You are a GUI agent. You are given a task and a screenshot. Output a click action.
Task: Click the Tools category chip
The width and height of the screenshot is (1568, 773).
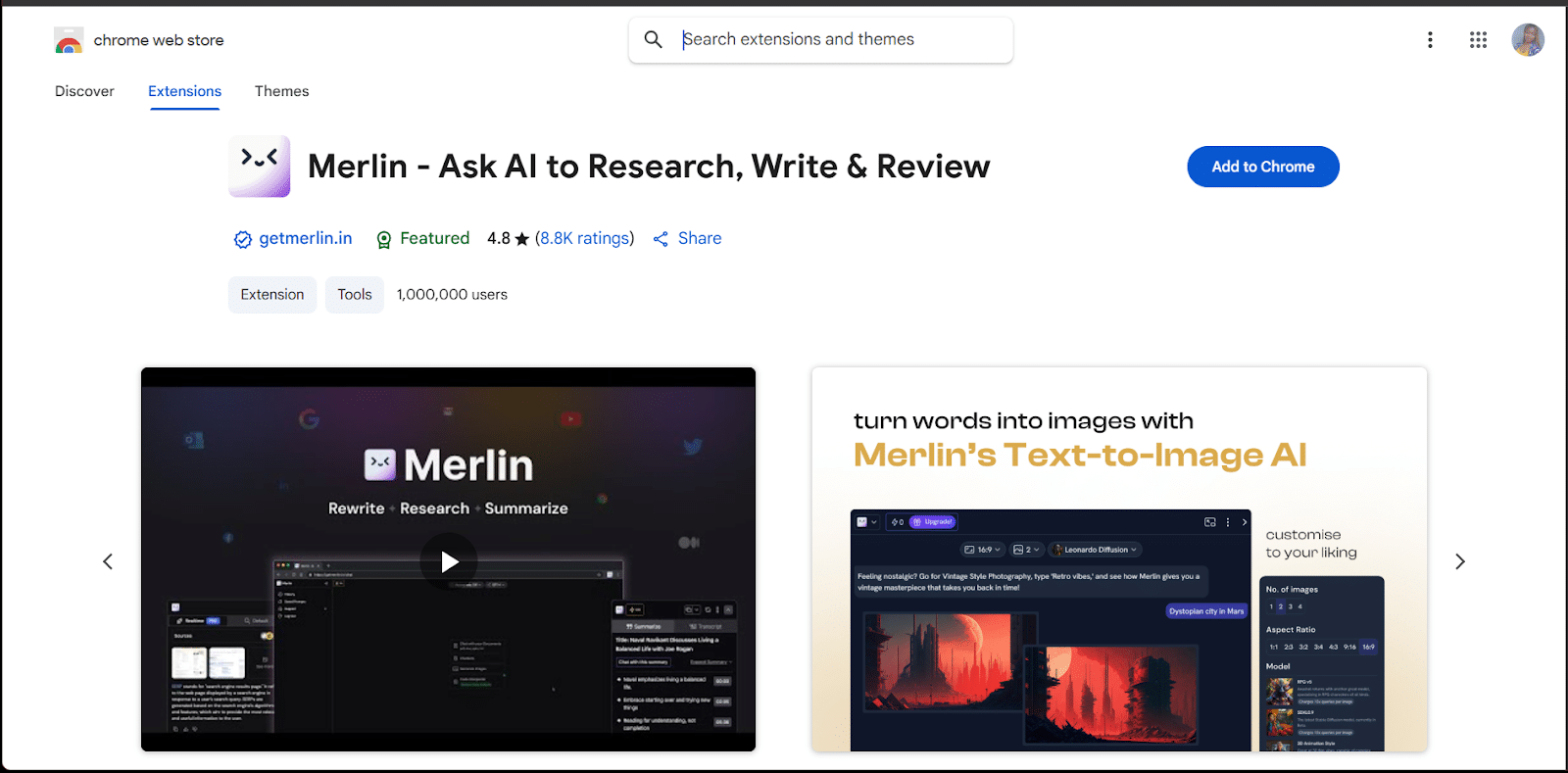355,294
